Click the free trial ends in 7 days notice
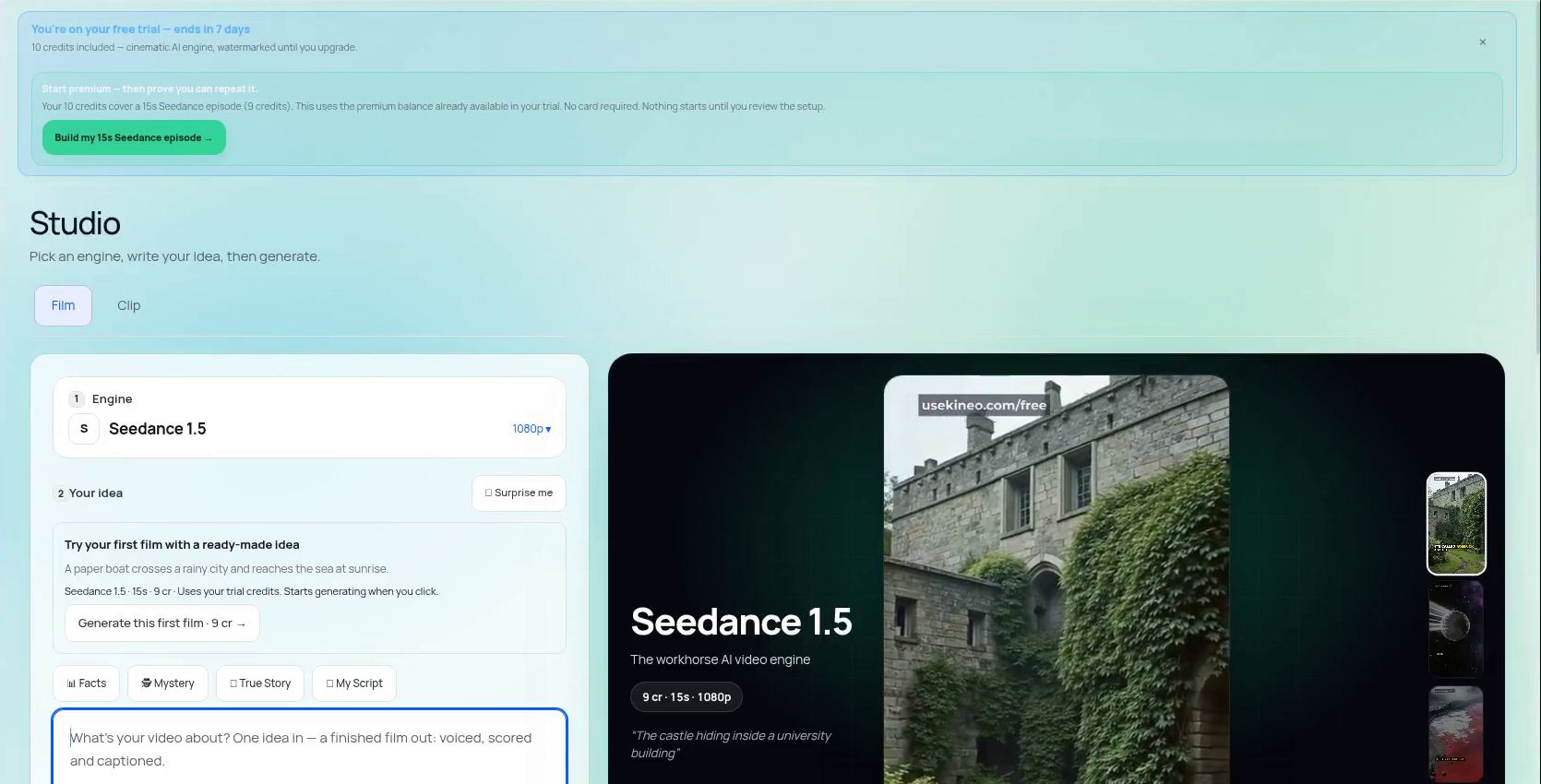 tap(140, 30)
